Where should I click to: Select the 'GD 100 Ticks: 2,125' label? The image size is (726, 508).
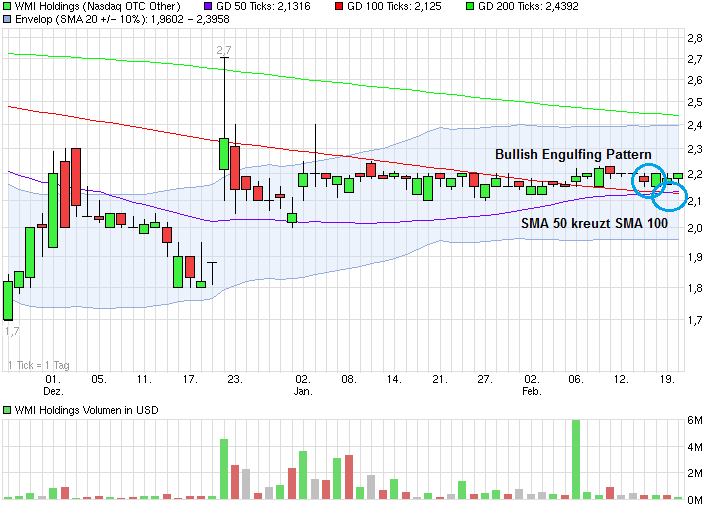(394, 6)
